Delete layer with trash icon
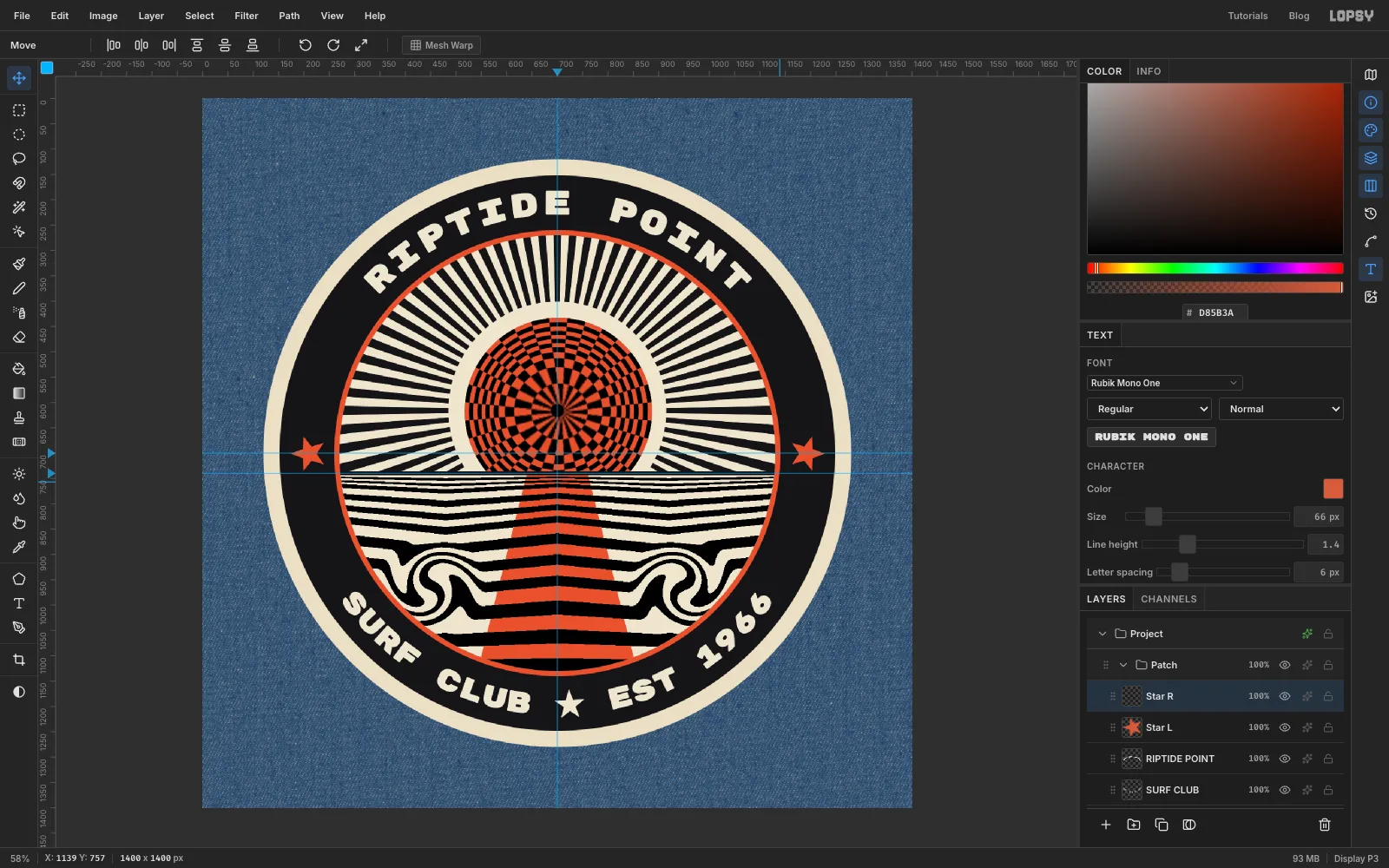The image size is (1389, 868). point(1325,825)
